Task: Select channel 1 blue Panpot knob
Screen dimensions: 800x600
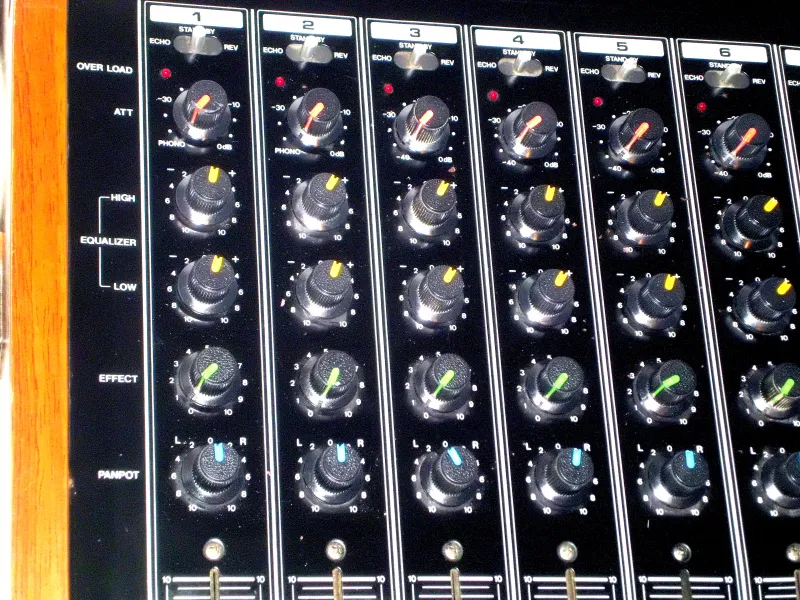Action: (x=214, y=468)
